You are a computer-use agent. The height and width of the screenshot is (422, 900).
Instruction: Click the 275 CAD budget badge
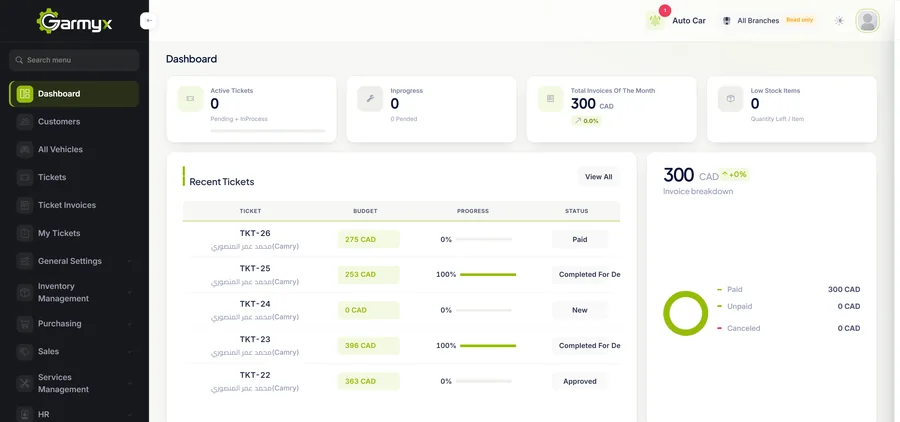(x=368, y=239)
